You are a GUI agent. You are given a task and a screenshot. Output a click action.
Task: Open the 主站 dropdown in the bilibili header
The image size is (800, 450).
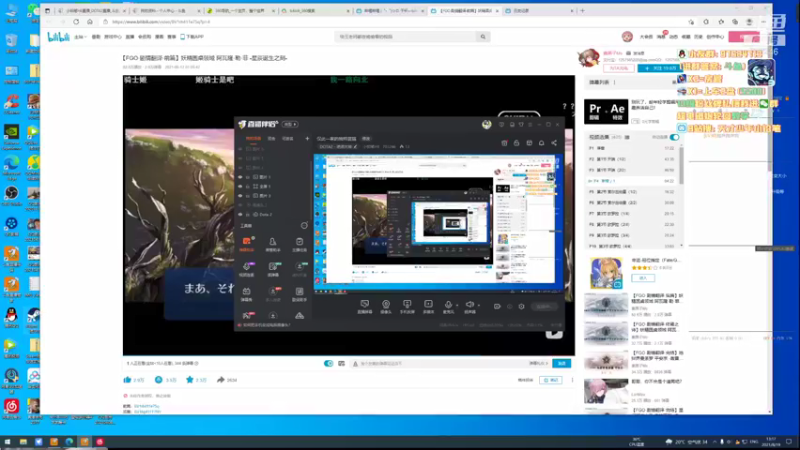(80, 37)
